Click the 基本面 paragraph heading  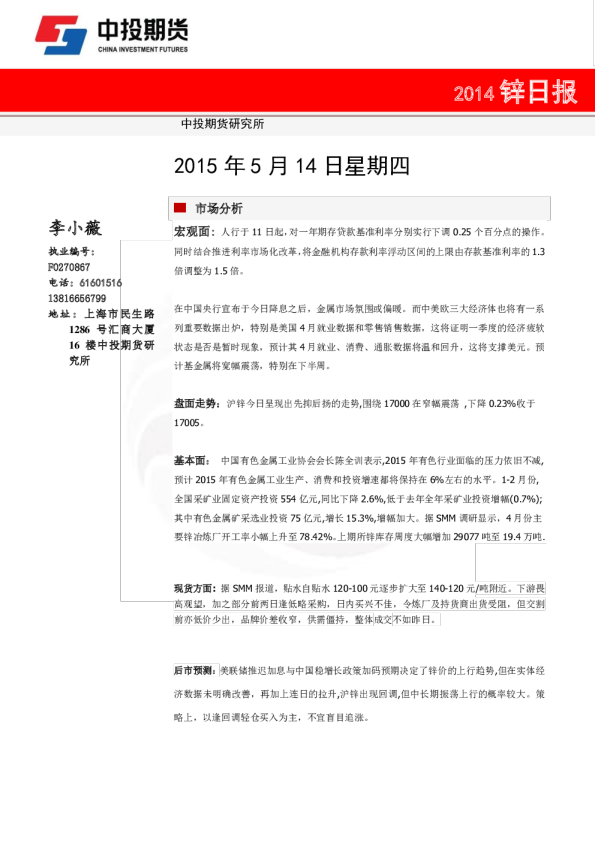coord(192,460)
